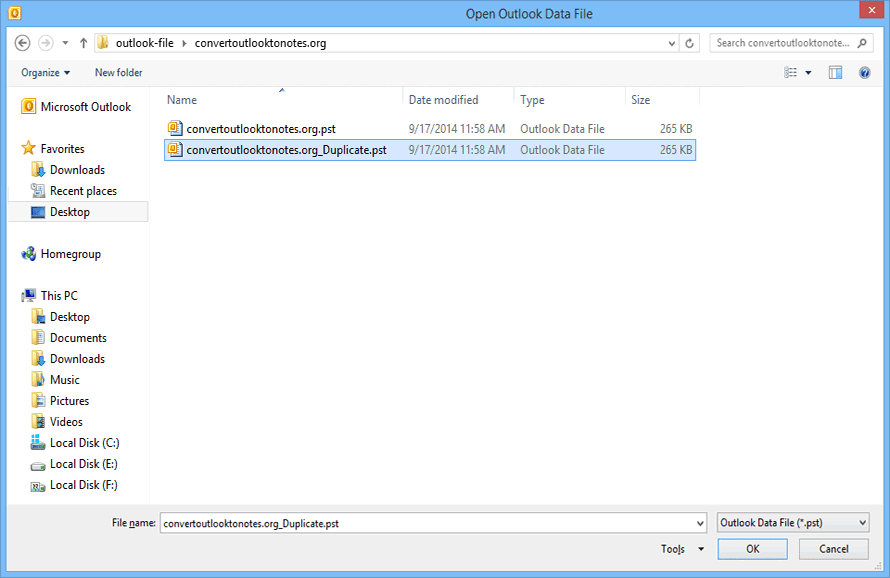Image resolution: width=890 pixels, height=578 pixels.
Task: Open Desktop under This PC
Action: tap(60, 317)
